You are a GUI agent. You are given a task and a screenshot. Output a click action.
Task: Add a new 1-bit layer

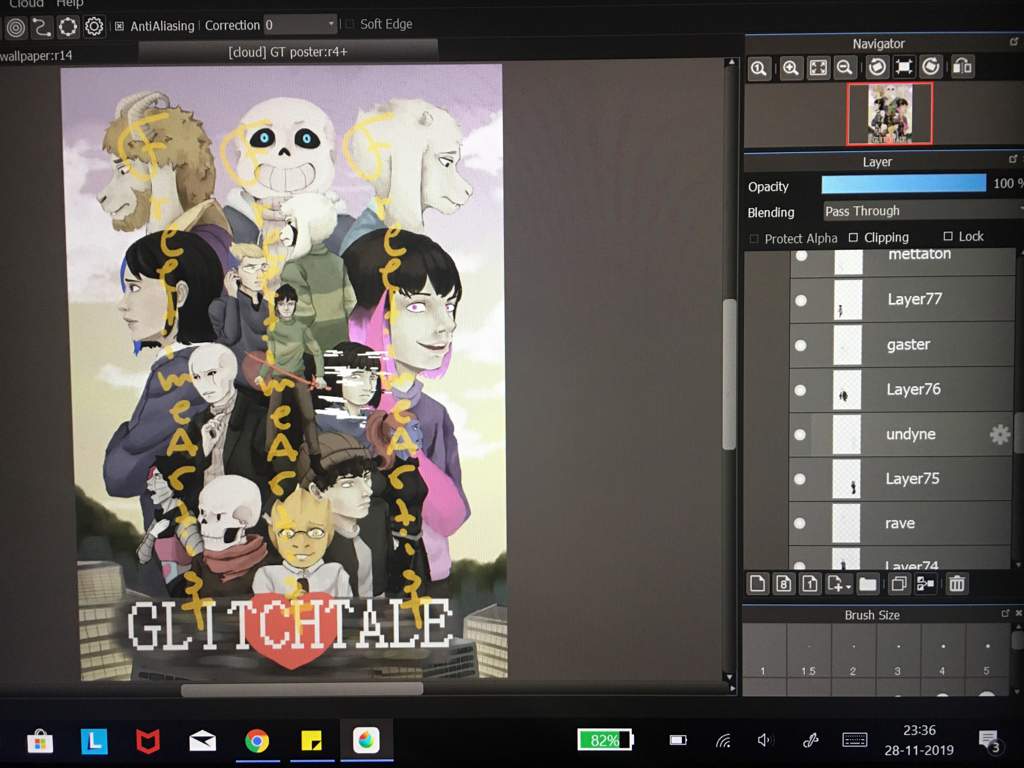coord(810,583)
